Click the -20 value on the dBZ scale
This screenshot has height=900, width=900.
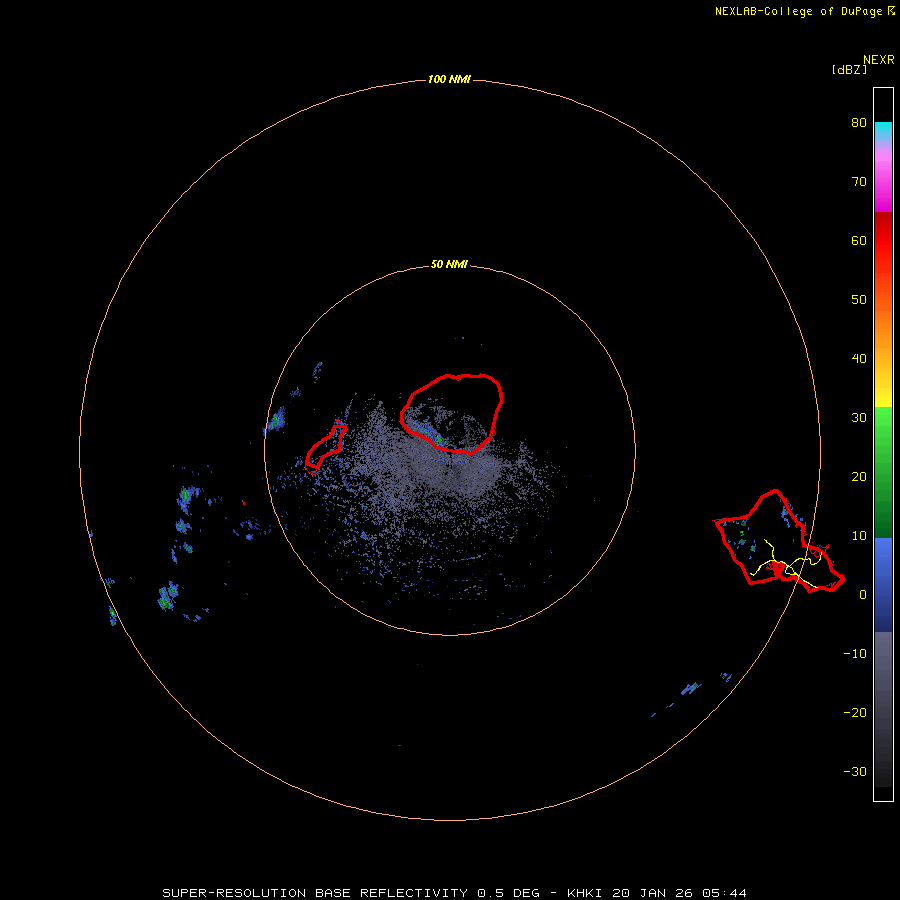(x=855, y=713)
